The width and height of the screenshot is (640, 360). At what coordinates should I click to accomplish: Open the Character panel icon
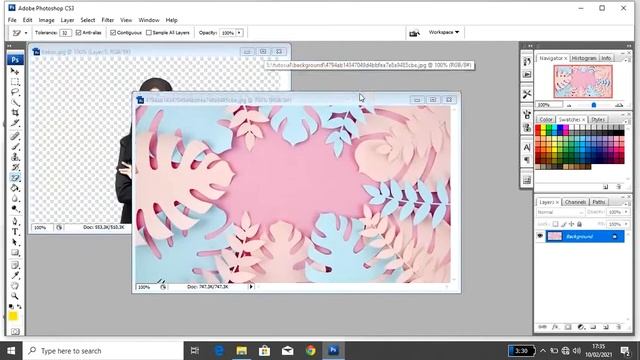tap(527, 147)
